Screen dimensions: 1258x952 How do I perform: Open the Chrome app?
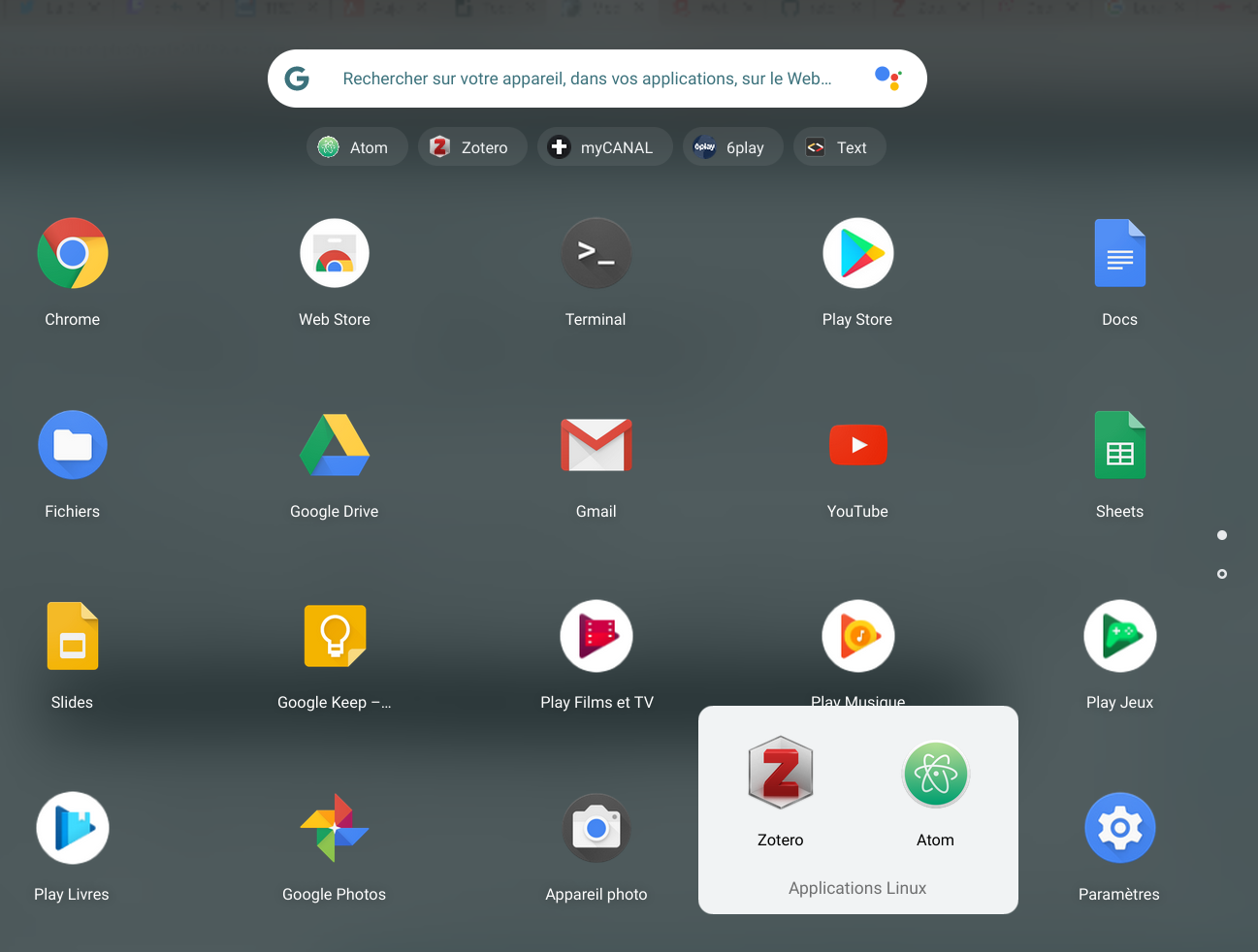pos(73,253)
